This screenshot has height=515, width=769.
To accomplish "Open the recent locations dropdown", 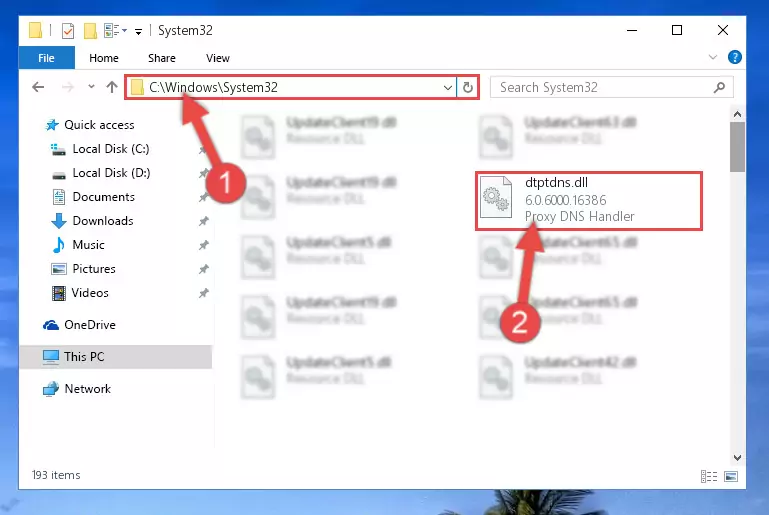I will 91,87.
